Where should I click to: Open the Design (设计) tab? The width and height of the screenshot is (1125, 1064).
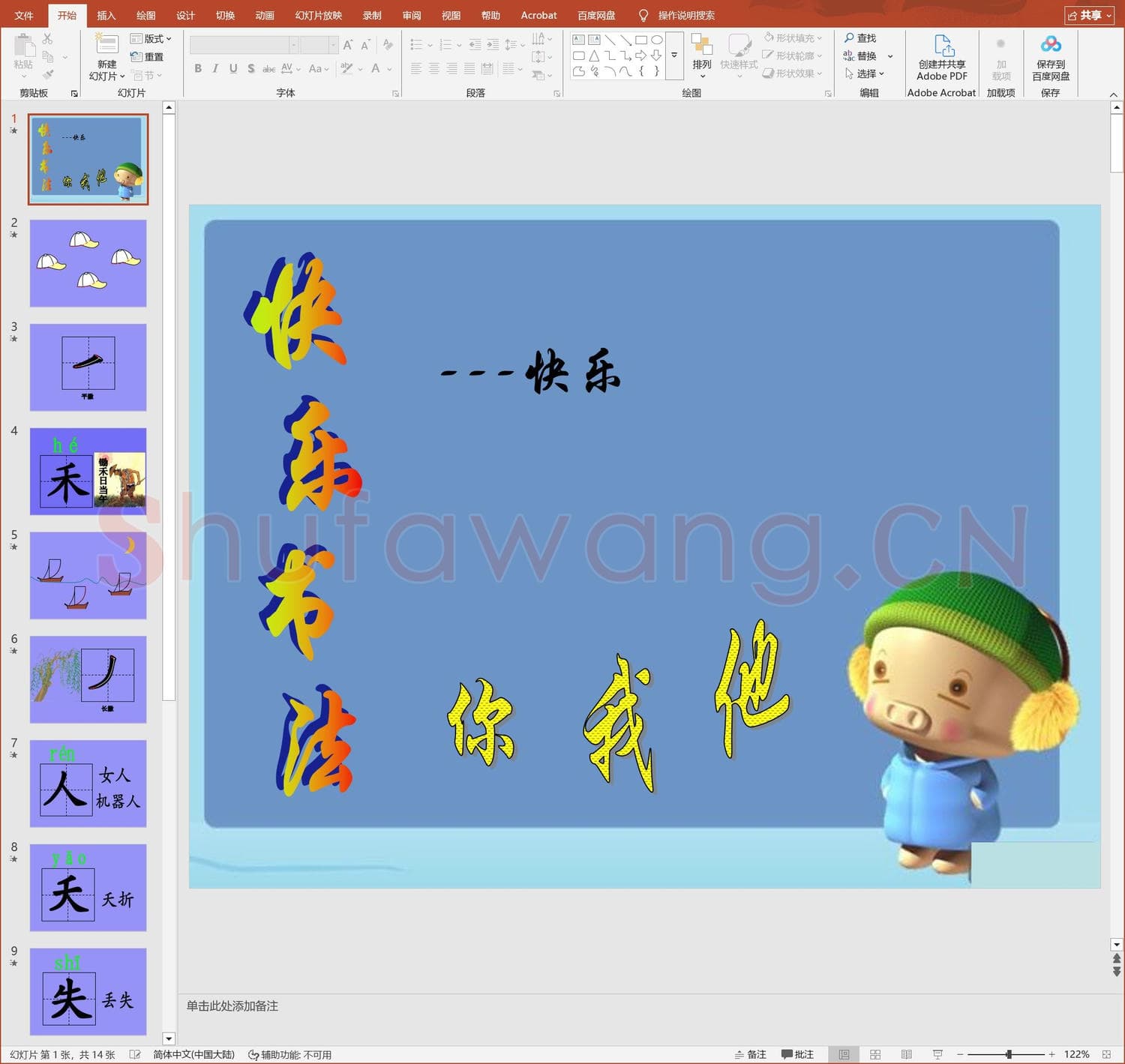point(185,15)
